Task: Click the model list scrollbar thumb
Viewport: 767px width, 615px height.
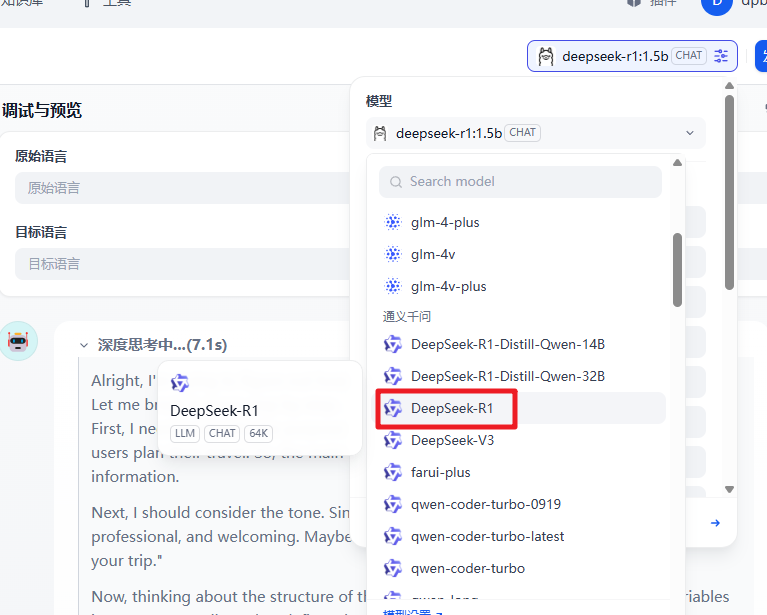Action: pos(677,269)
